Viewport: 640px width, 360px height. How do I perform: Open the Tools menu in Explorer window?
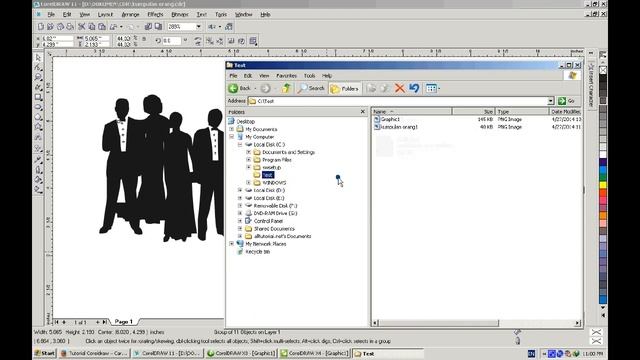pyautogui.click(x=309, y=76)
